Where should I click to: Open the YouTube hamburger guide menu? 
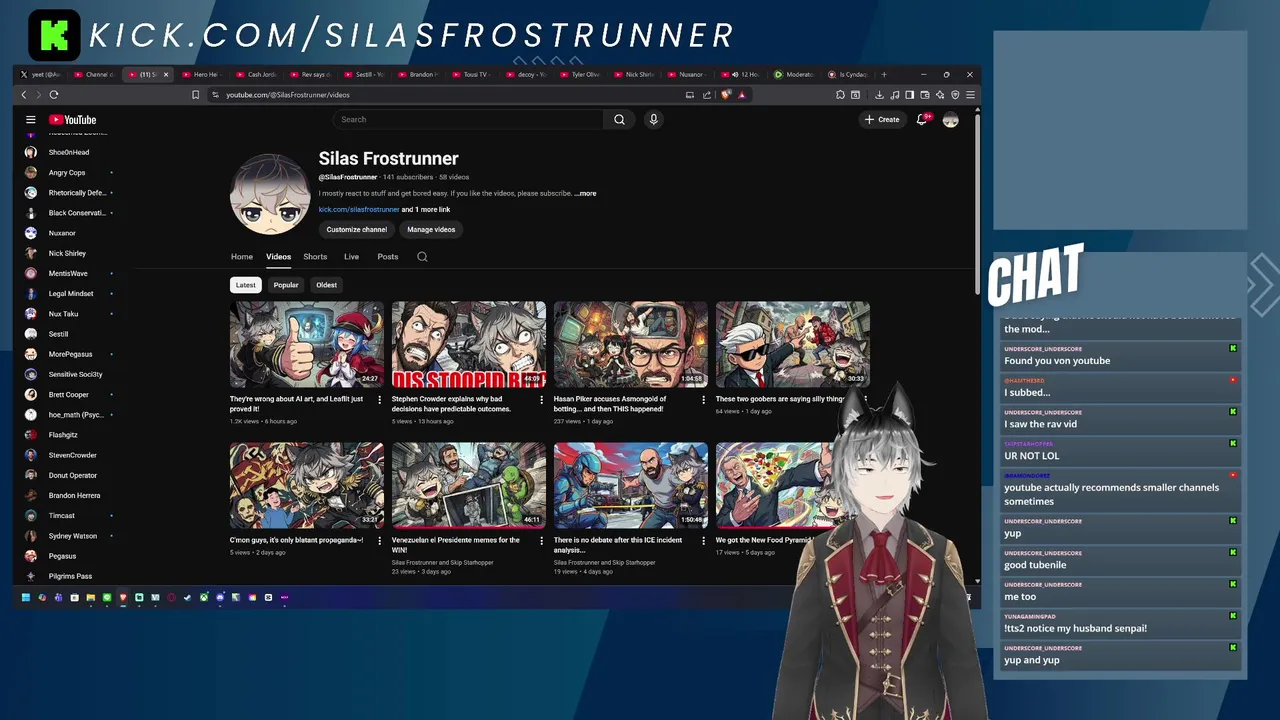[30, 120]
